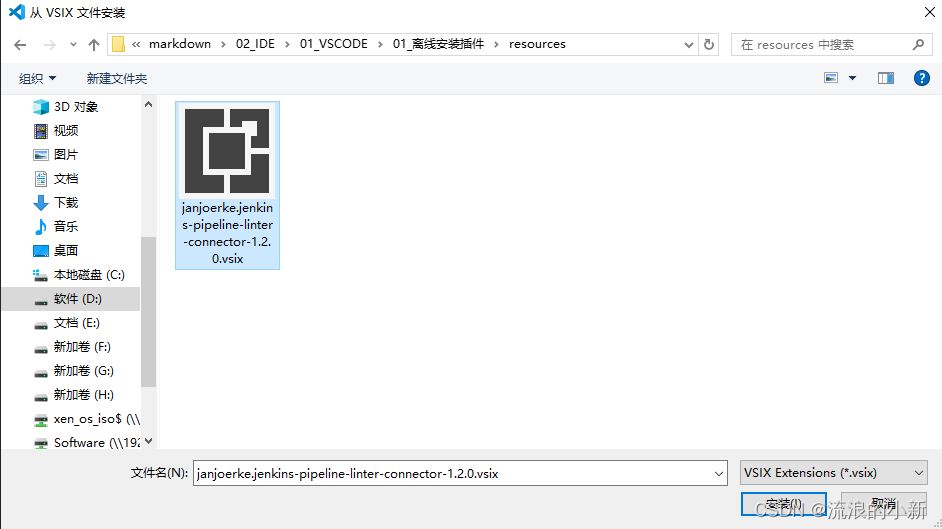
Task: Open more view options dropdown
Action: click(x=852, y=78)
